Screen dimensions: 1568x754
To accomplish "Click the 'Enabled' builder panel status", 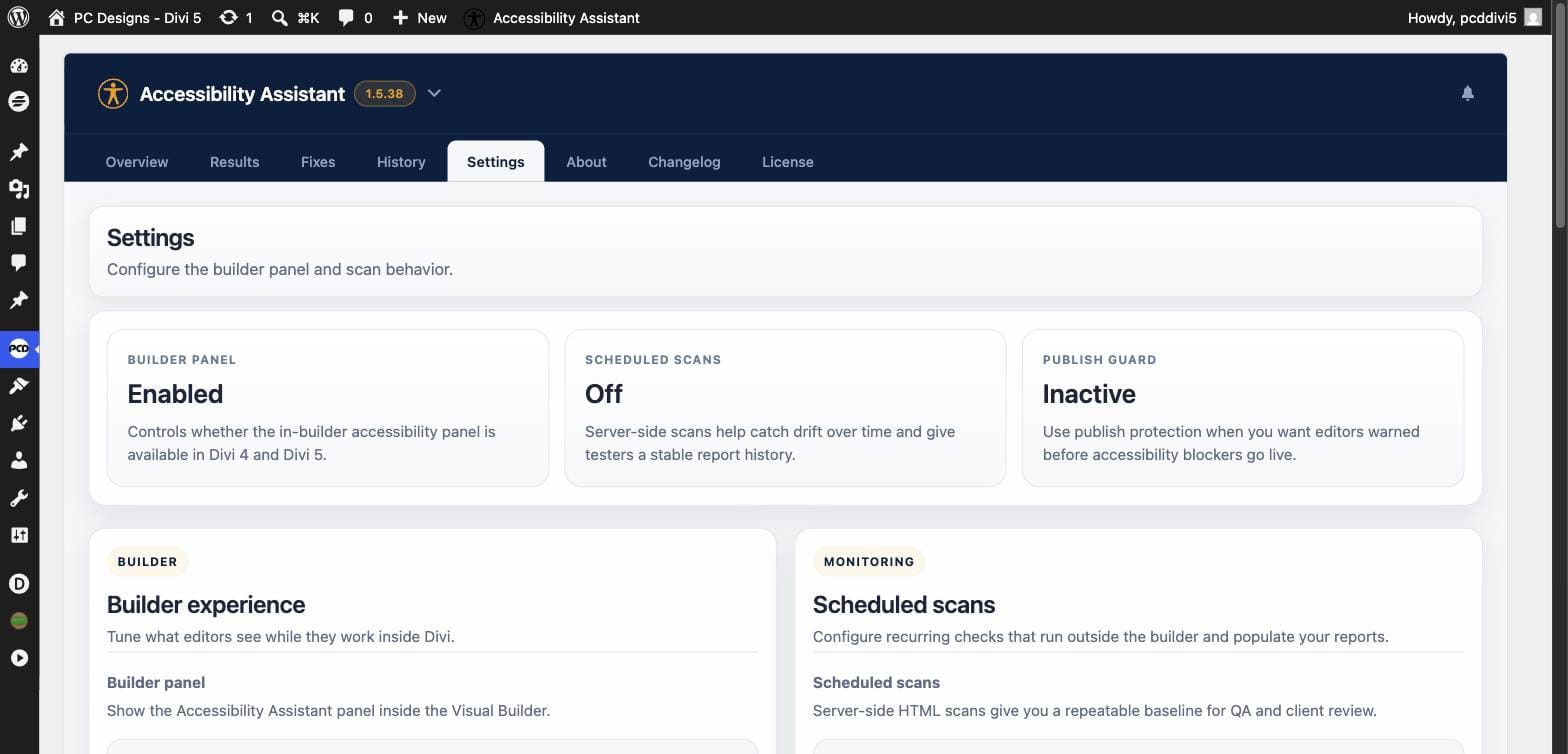I will 175,394.
